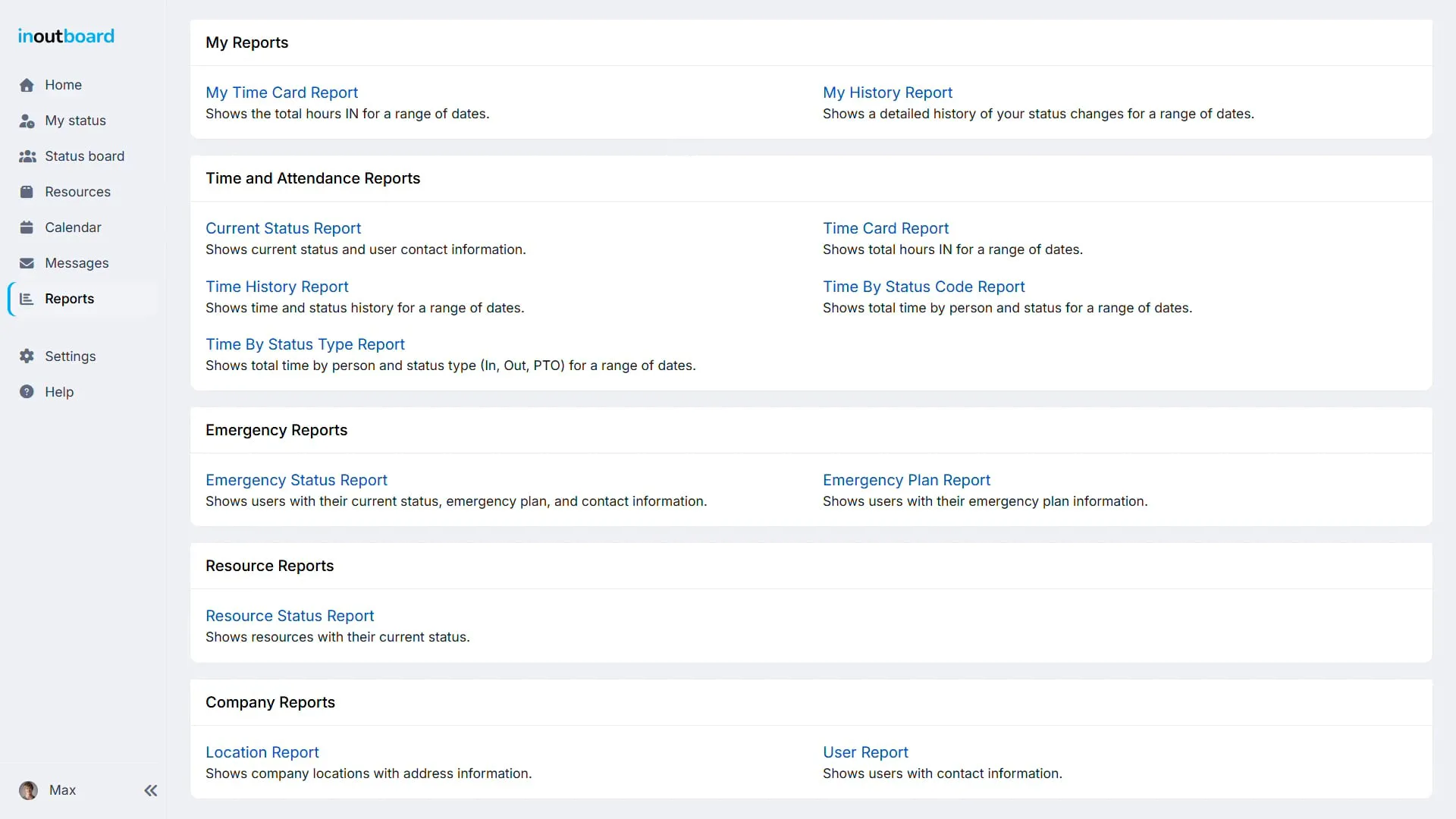Click the inoutboard logo
This screenshot has height=819, width=1456.
click(x=66, y=36)
